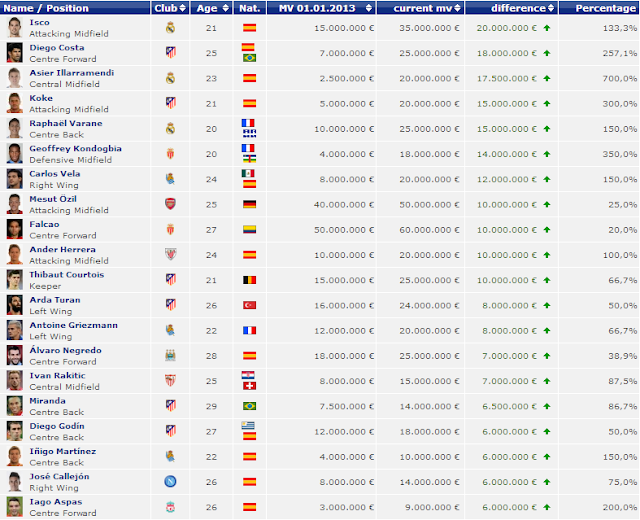
Task: Select 35.000.000 € current value for Isco
Action: pyautogui.click(x=429, y=28)
